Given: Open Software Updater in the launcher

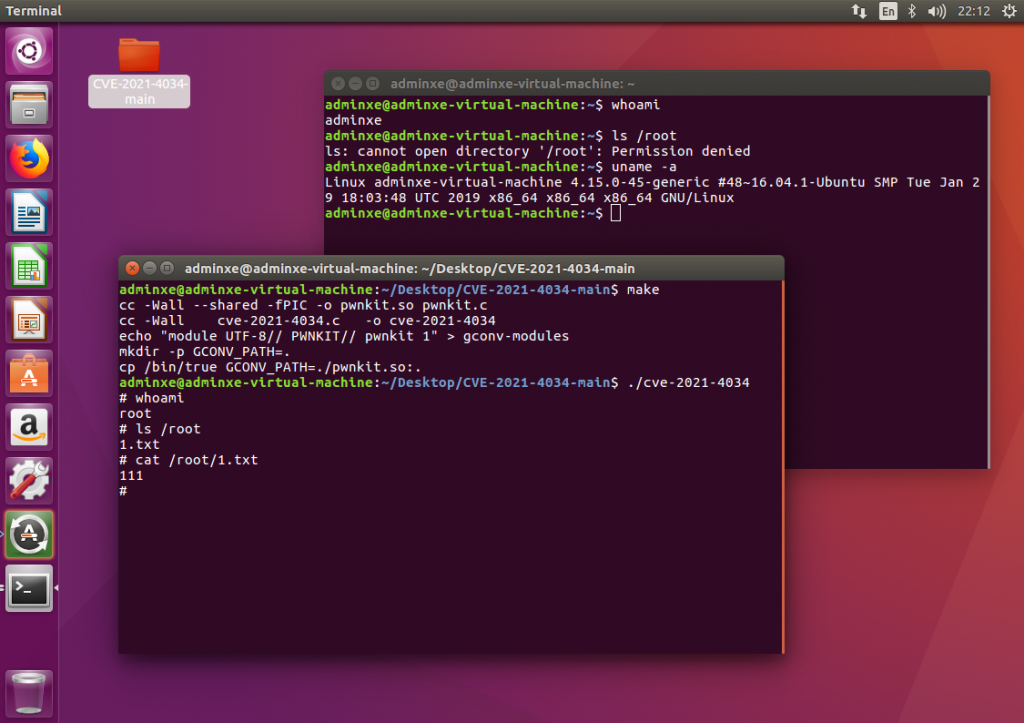Looking at the screenshot, I should coord(29,535).
